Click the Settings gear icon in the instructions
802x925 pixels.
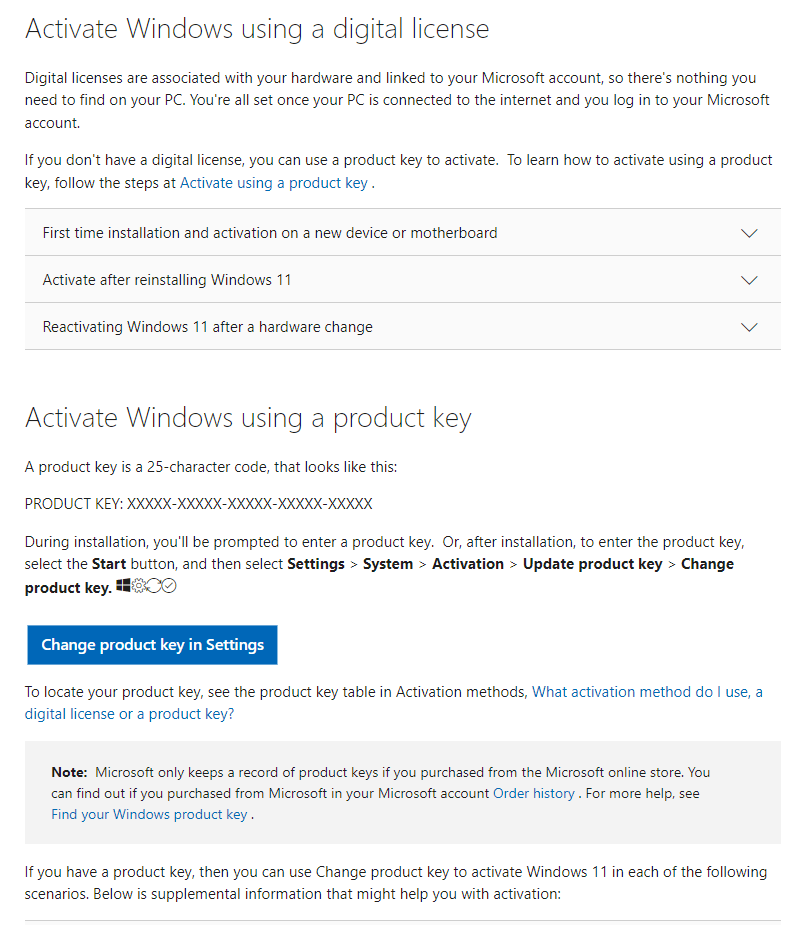138,586
